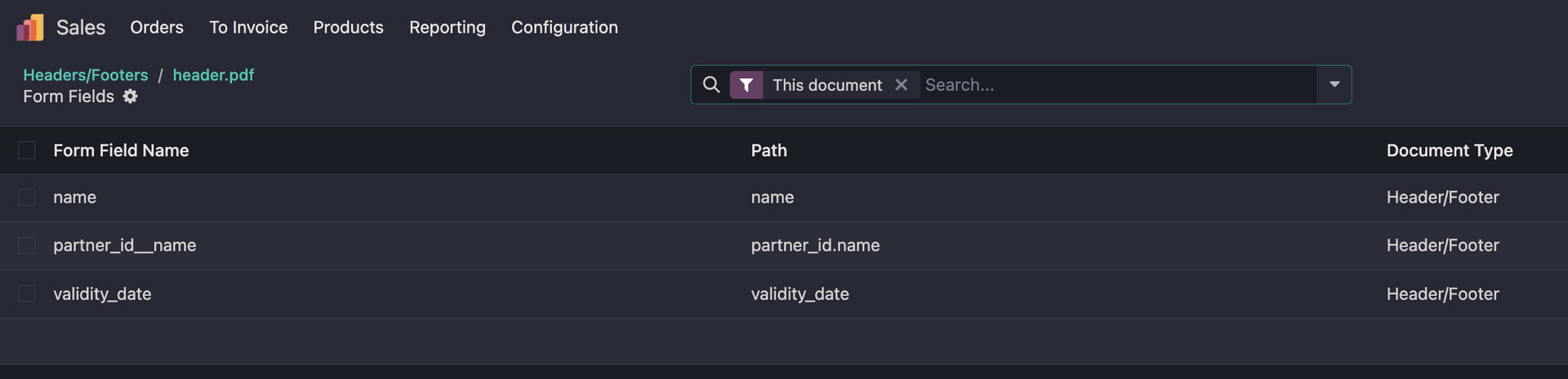Image resolution: width=1568 pixels, height=379 pixels.
Task: Open the Configuration menu
Action: (x=564, y=28)
